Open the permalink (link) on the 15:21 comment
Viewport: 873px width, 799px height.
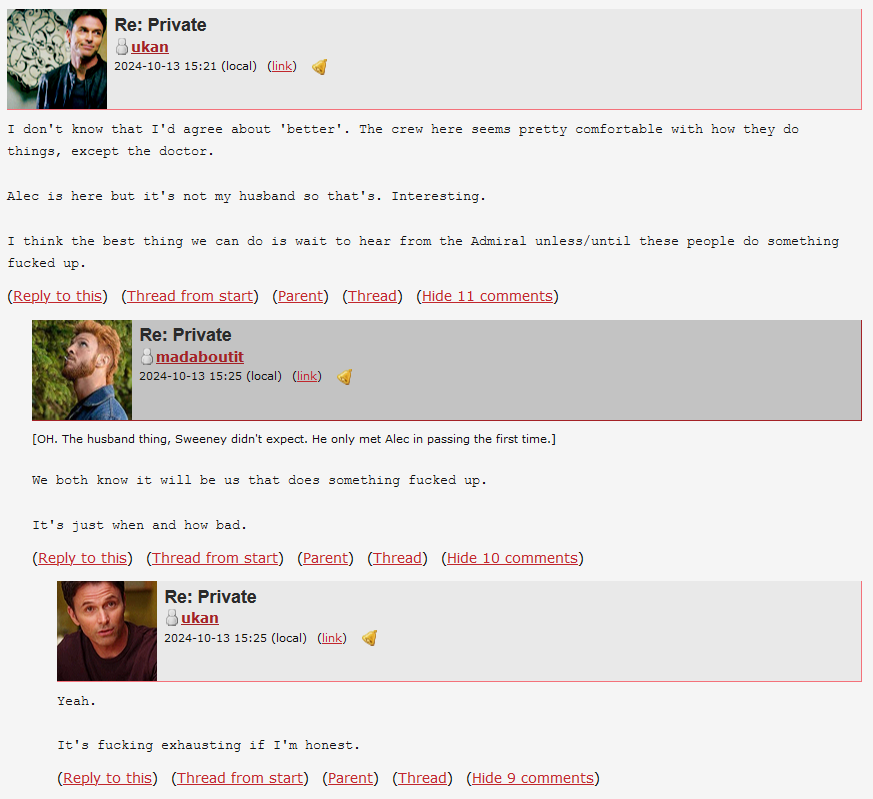tap(282, 66)
